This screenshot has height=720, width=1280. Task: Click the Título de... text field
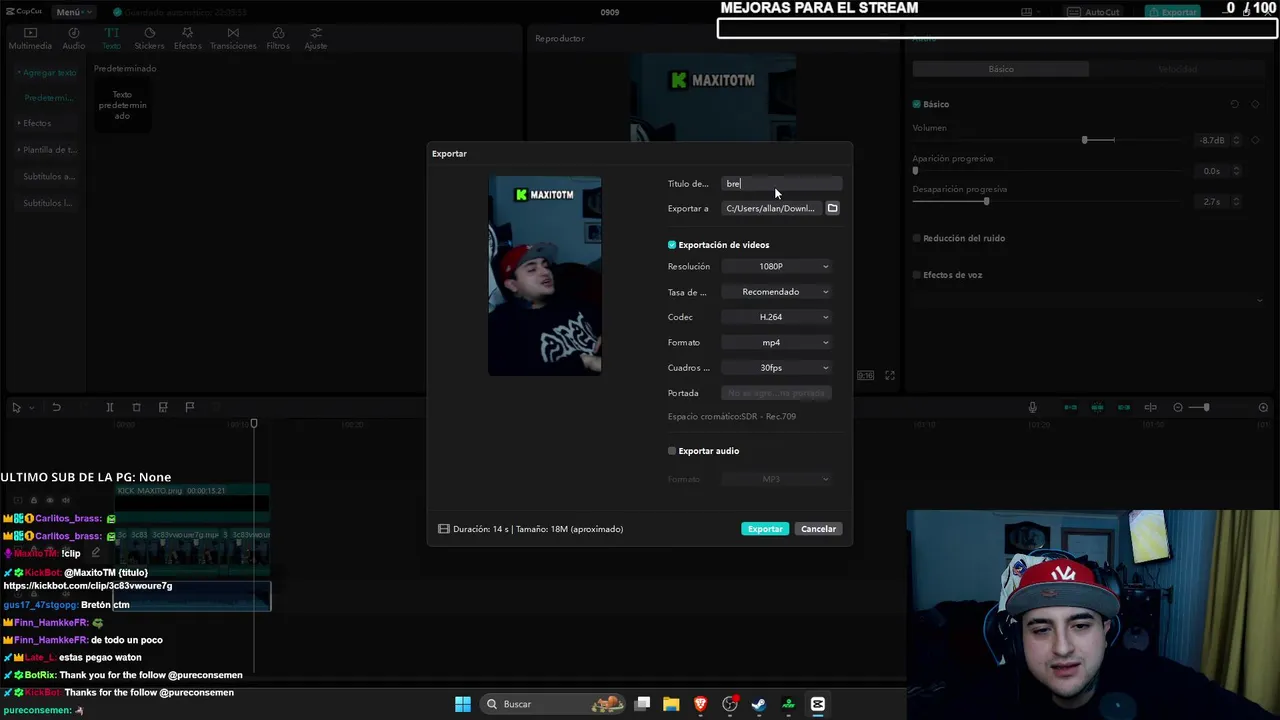782,184
